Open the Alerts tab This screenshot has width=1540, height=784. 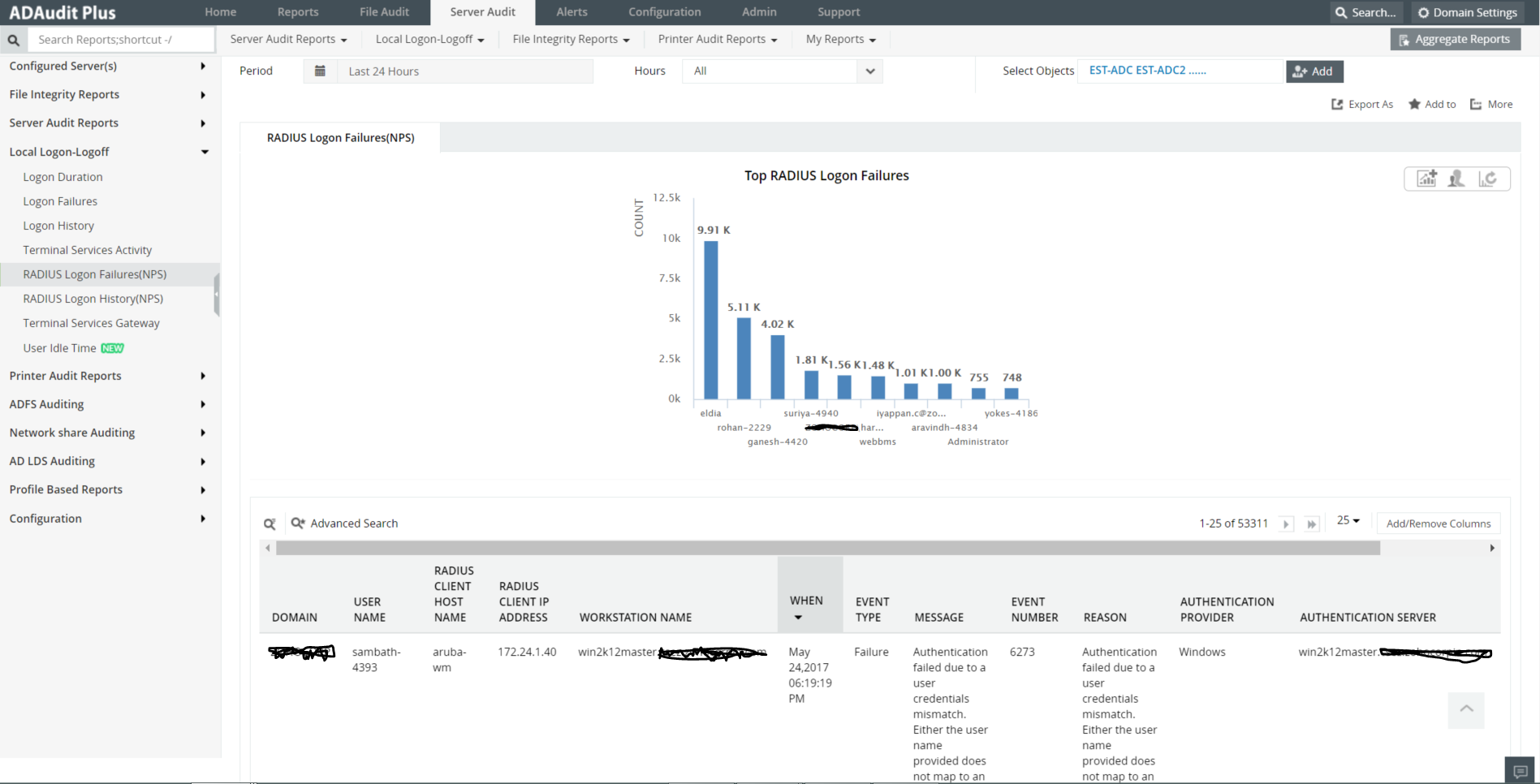572,12
